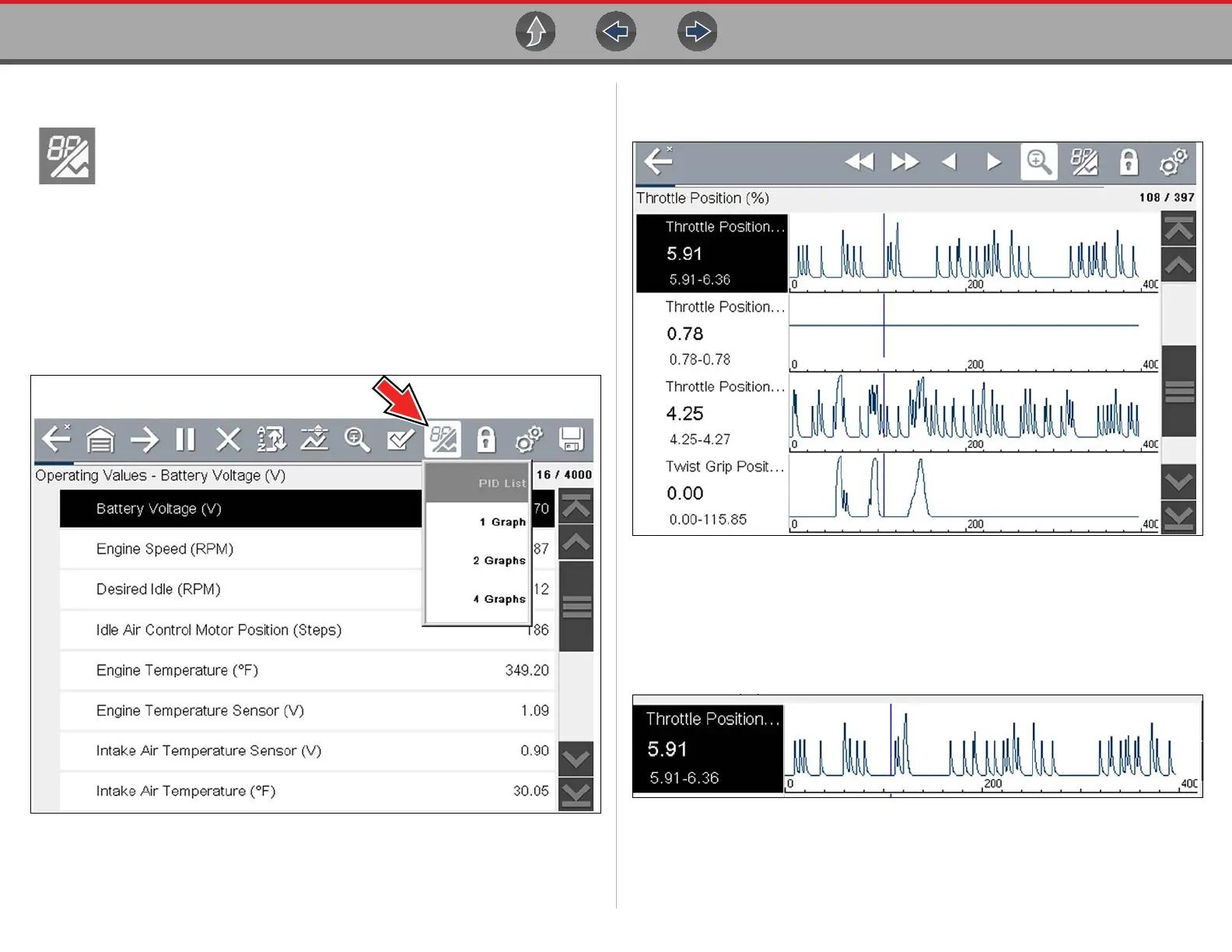Select Idle Air Control Motor Position row
This screenshot has width=1232, height=952.
coord(307,630)
